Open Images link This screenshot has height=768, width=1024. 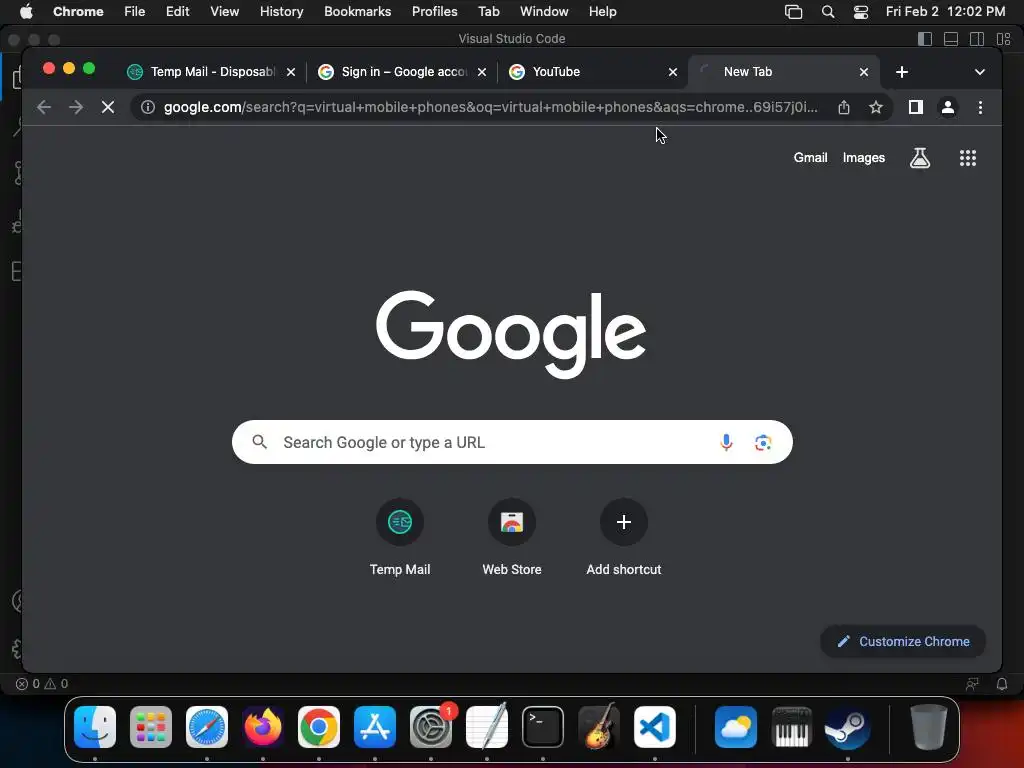pyautogui.click(x=863, y=157)
